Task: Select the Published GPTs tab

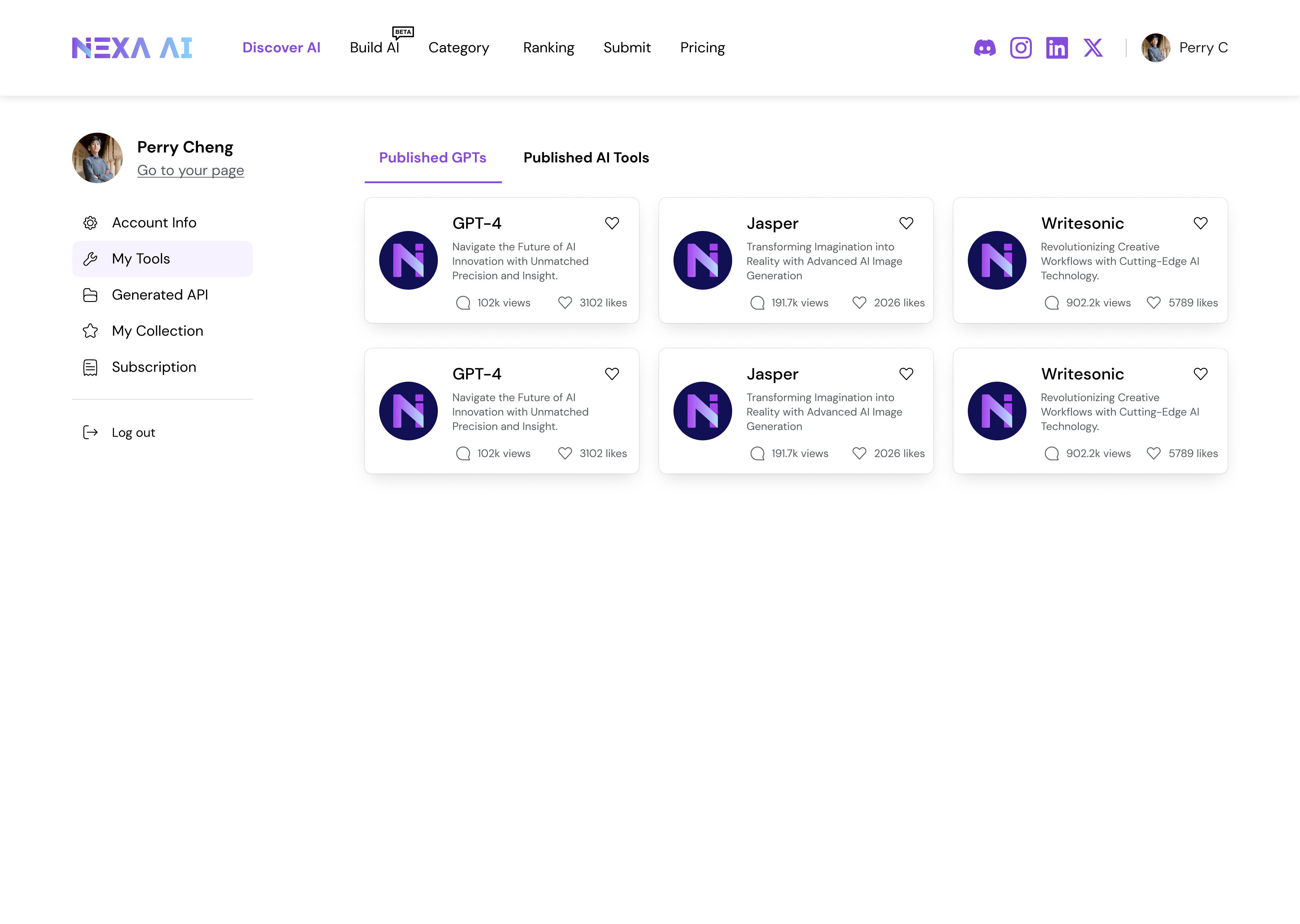Action: [x=432, y=158]
